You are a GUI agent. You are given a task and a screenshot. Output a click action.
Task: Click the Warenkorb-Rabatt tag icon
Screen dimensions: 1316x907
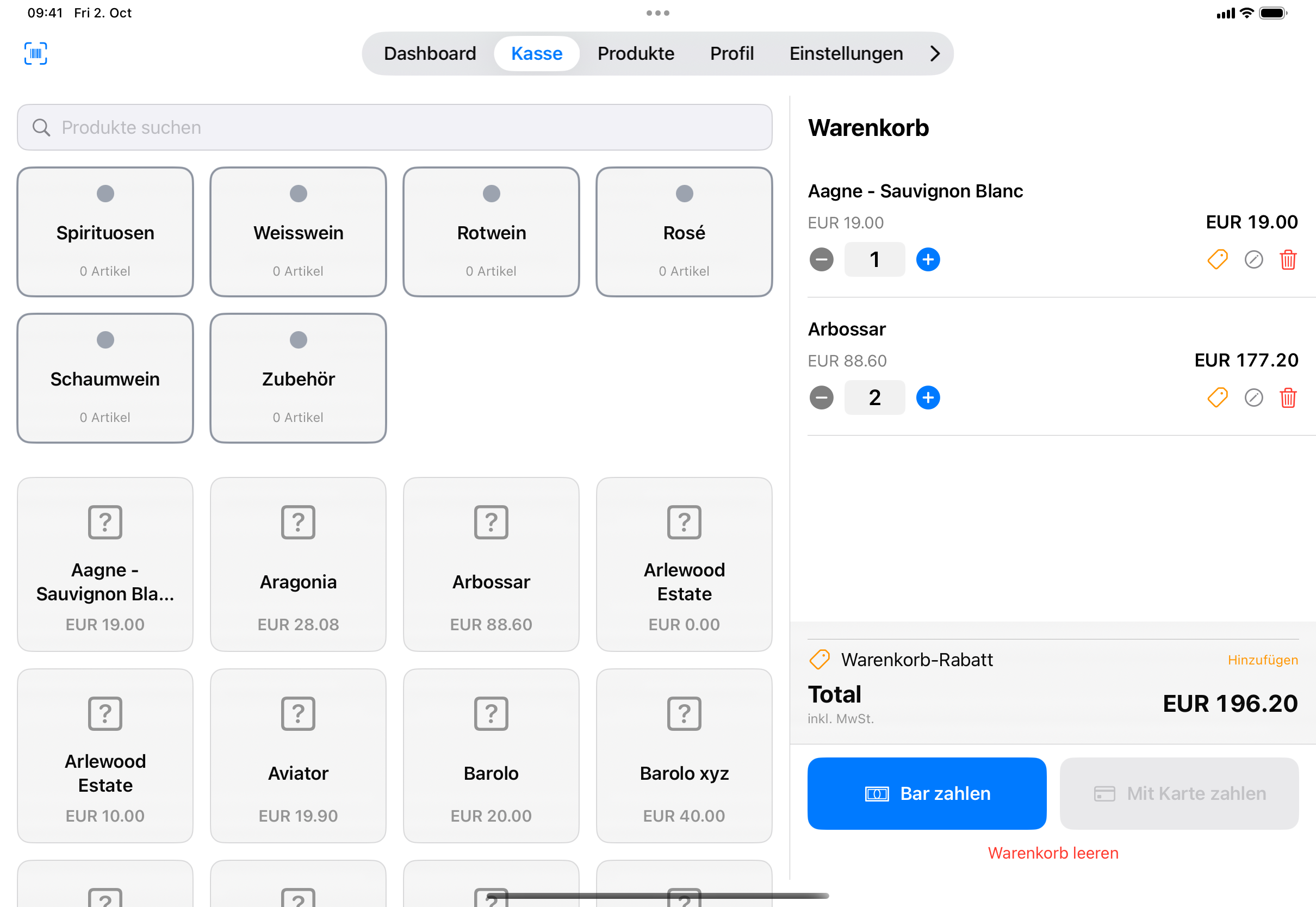(820, 660)
